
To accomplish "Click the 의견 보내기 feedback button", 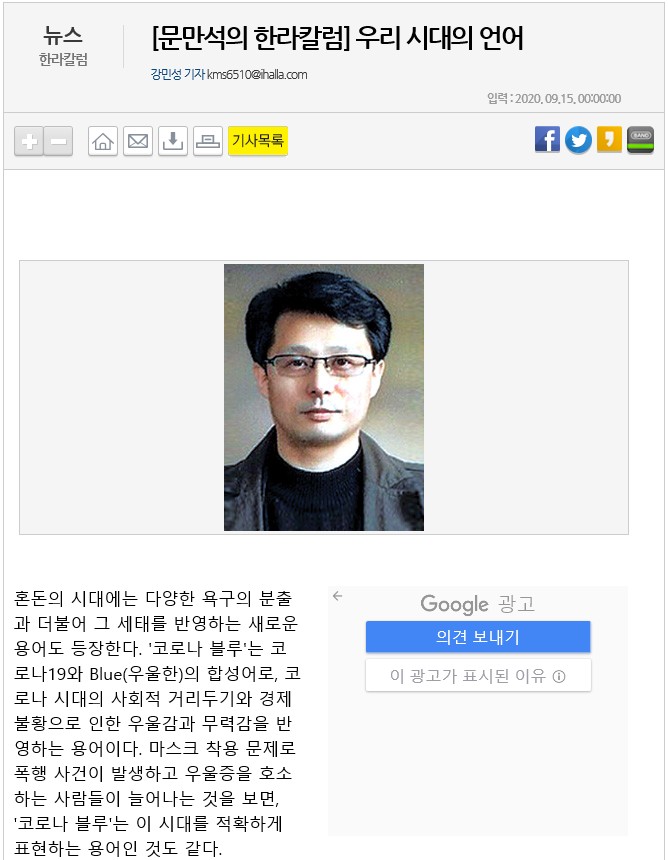I will pos(478,637).
